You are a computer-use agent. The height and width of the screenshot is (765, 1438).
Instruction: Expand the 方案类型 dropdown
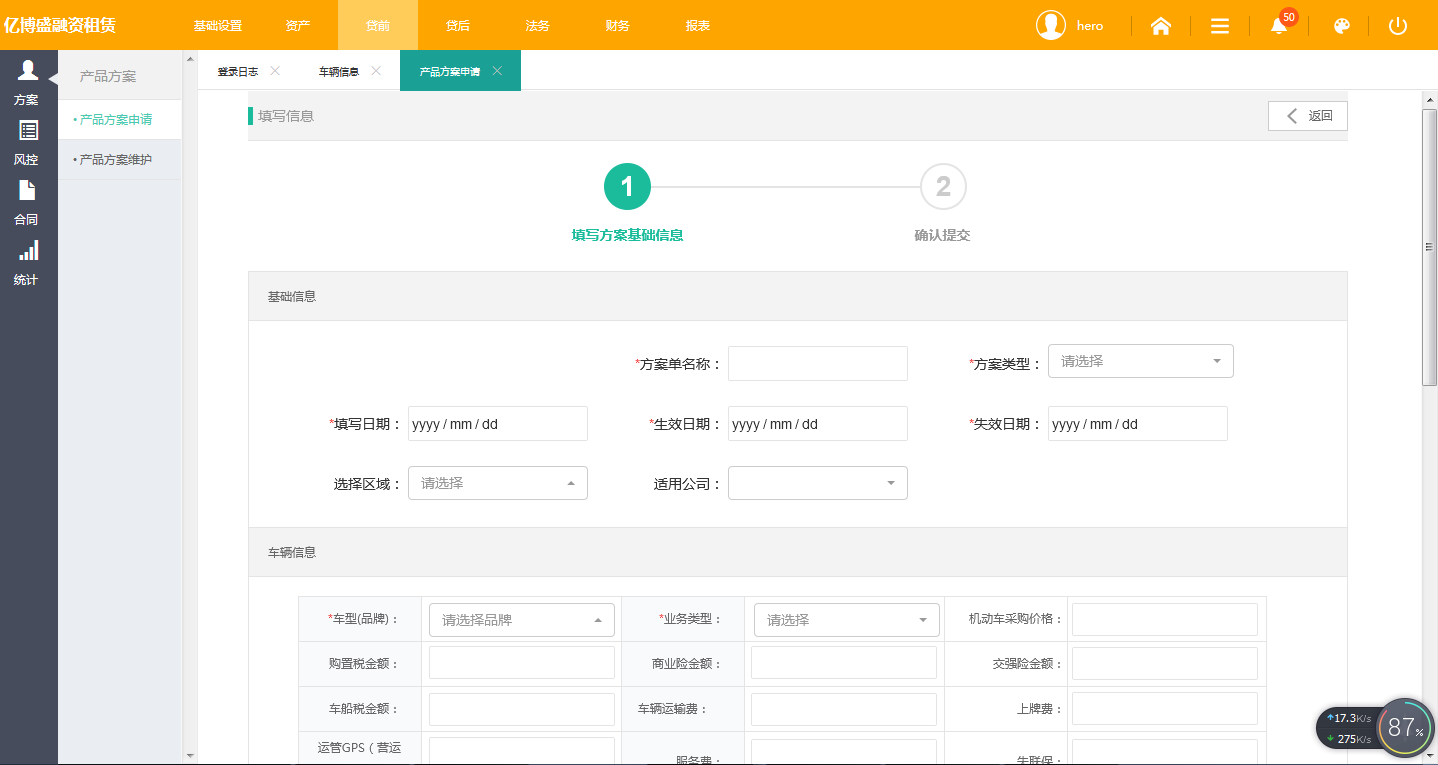click(x=1140, y=361)
